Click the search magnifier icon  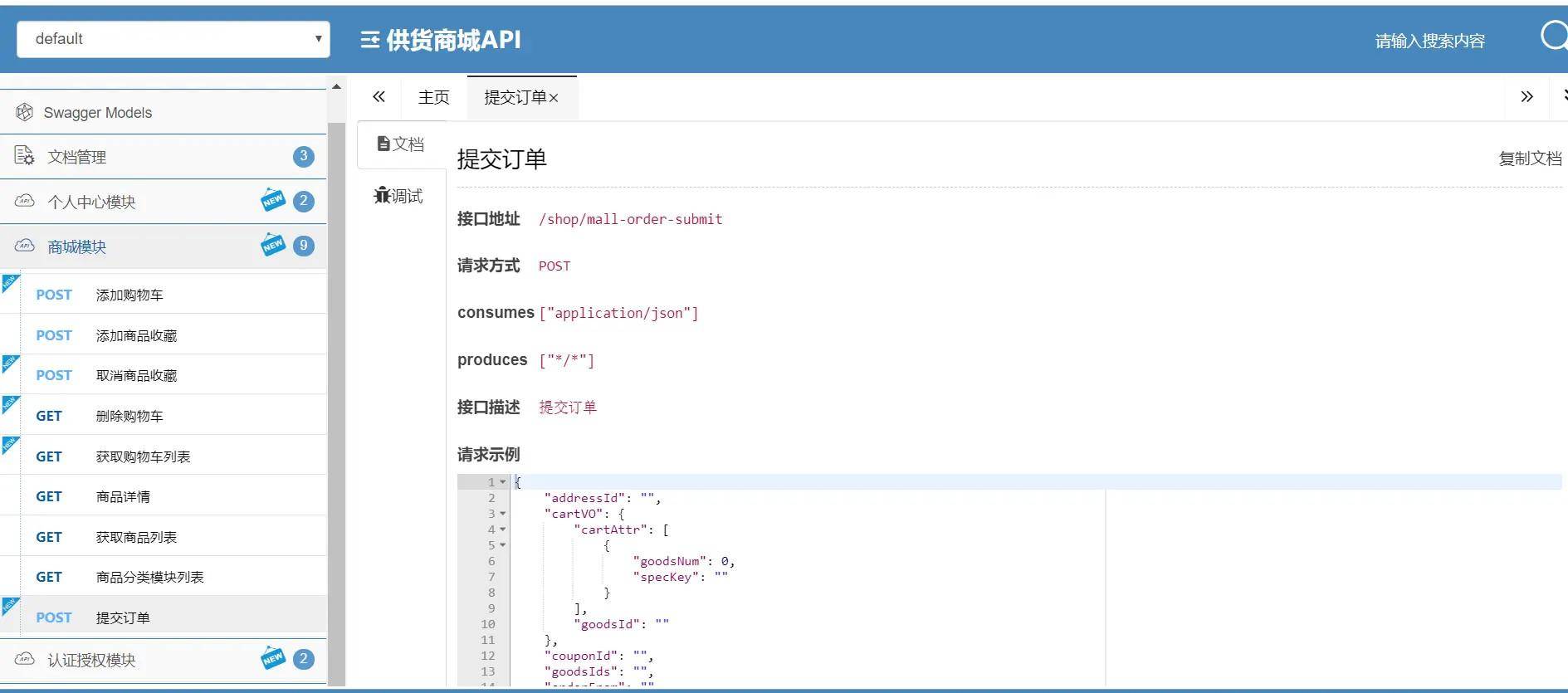(x=1554, y=37)
